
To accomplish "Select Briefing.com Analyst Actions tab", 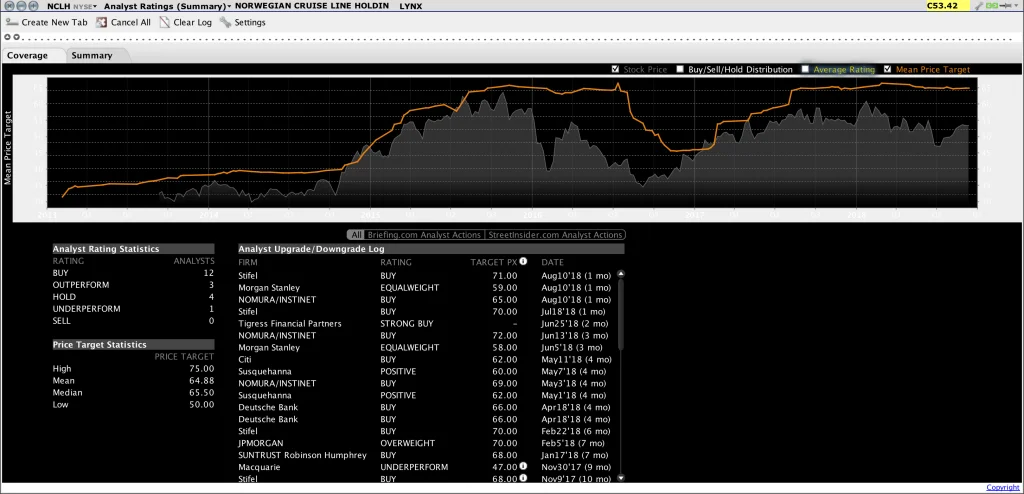I will pyautogui.click(x=424, y=235).
